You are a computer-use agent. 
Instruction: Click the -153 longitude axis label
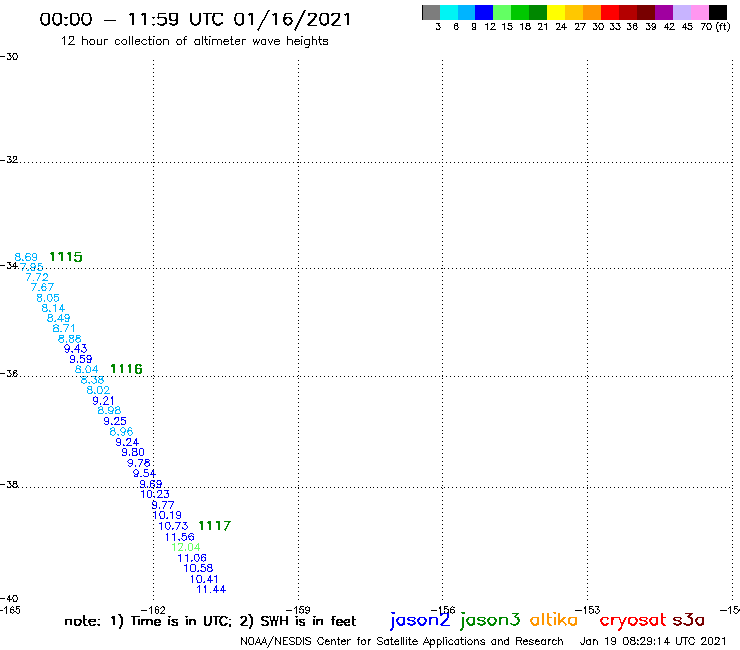588,610
